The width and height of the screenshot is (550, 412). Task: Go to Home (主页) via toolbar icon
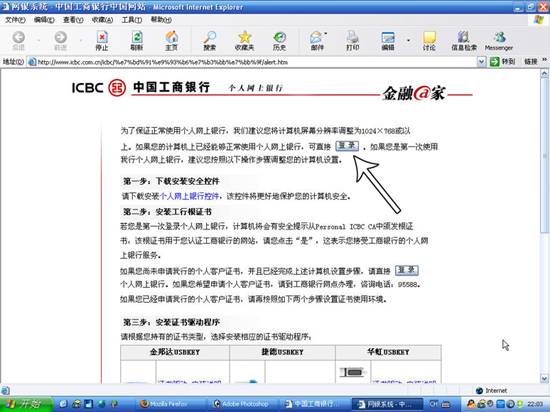coord(171,41)
